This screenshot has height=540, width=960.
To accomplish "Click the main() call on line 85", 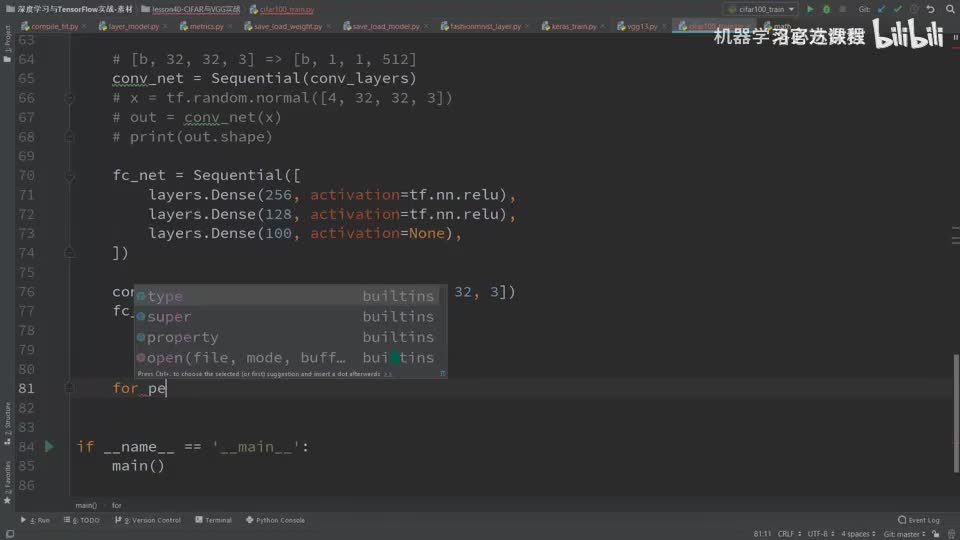I will point(138,466).
